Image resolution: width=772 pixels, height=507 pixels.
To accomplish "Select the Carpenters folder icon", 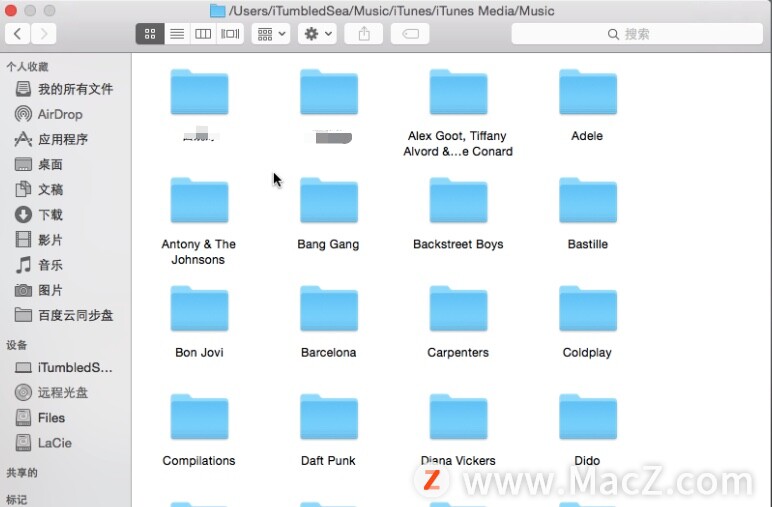I will click(x=458, y=309).
